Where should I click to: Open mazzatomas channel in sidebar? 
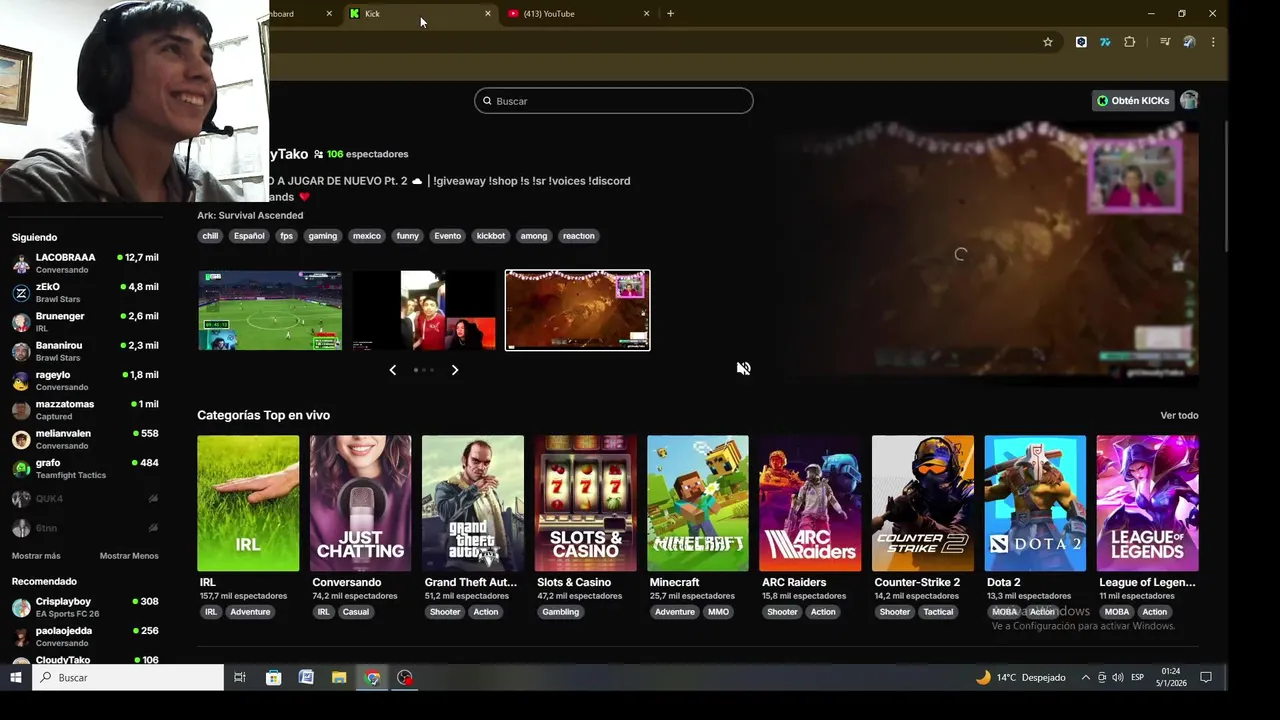[x=85, y=410]
